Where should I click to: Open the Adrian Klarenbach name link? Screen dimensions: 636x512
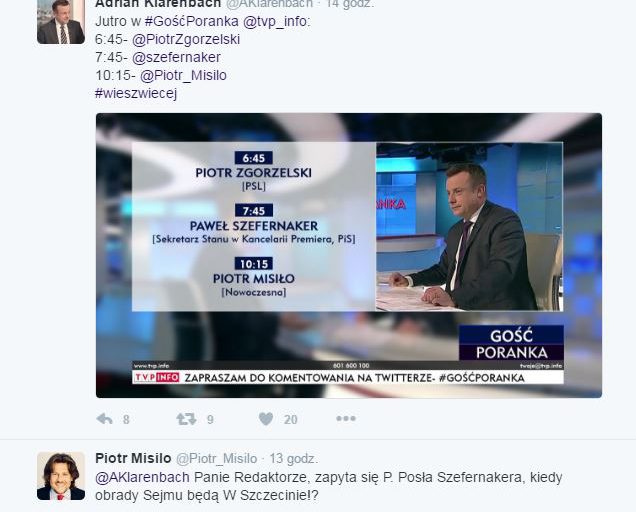pyautogui.click(x=158, y=4)
